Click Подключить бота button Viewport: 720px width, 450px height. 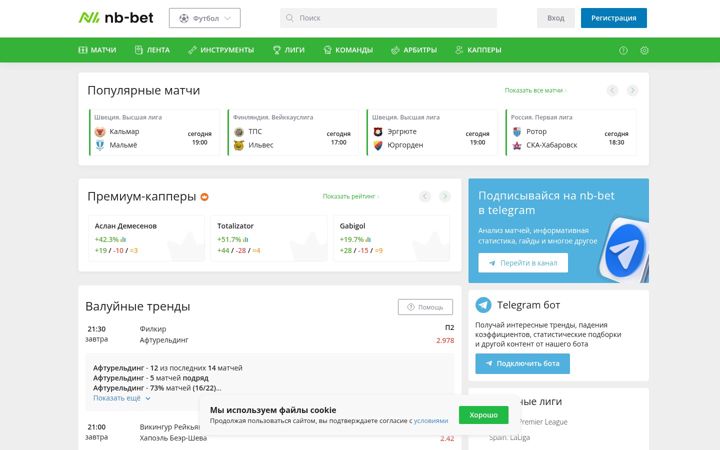[x=523, y=363]
